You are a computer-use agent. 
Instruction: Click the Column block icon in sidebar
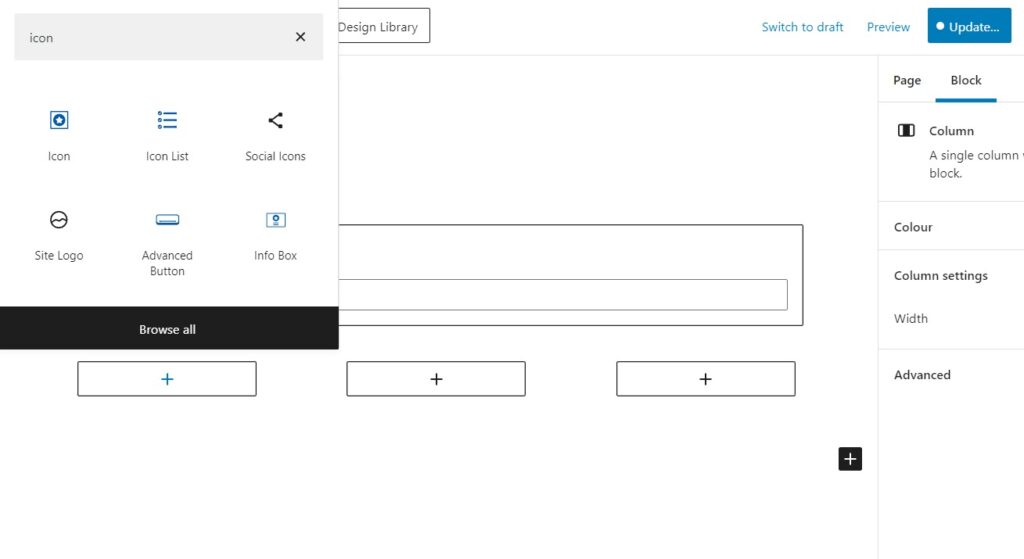[906, 131]
